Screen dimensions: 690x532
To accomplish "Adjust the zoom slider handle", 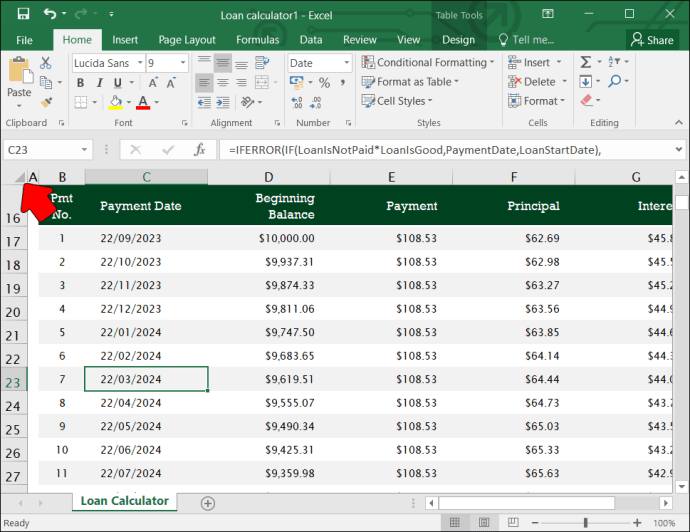I will coord(586,522).
